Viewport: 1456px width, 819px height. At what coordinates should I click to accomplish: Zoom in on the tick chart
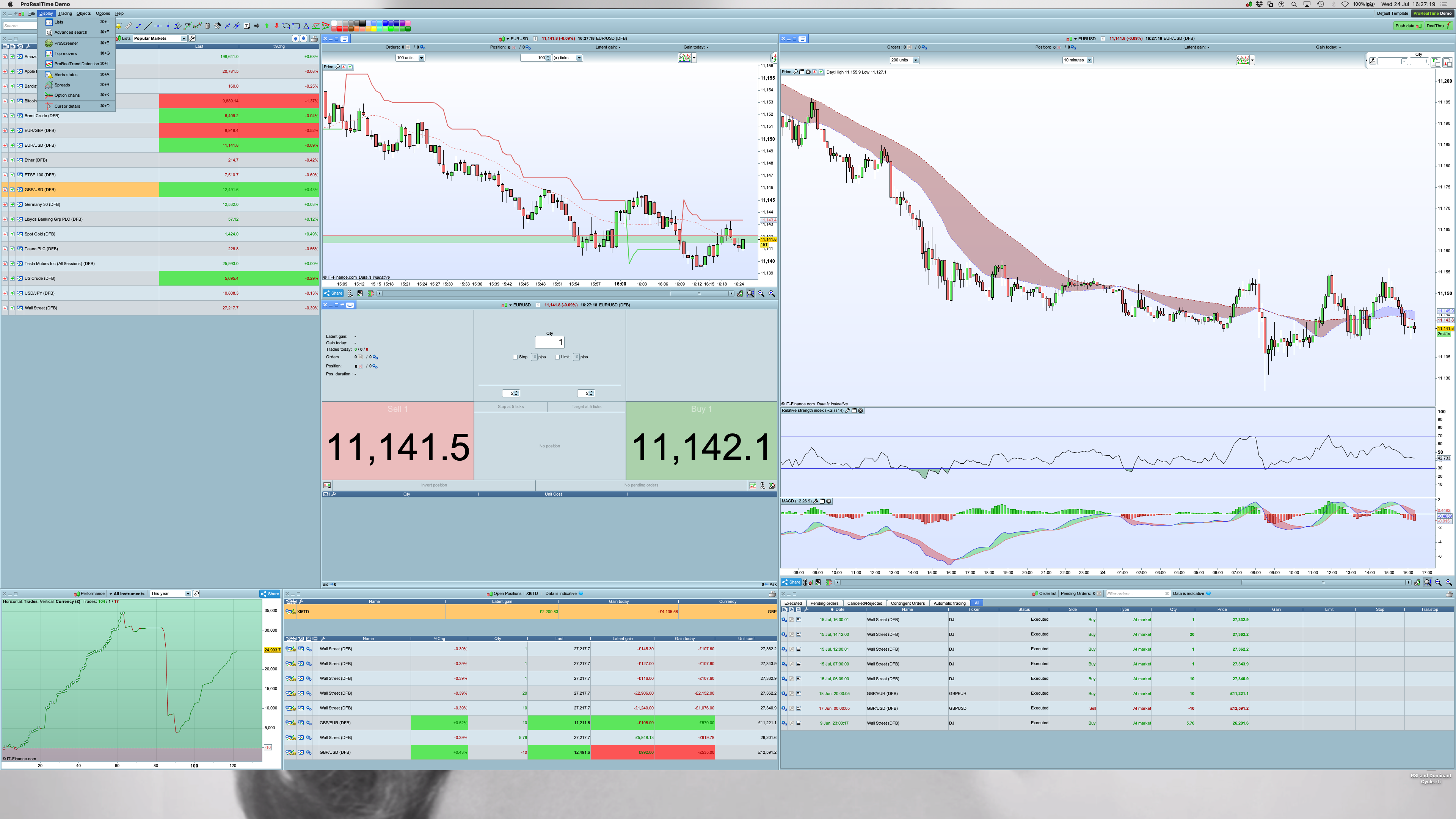point(772,293)
